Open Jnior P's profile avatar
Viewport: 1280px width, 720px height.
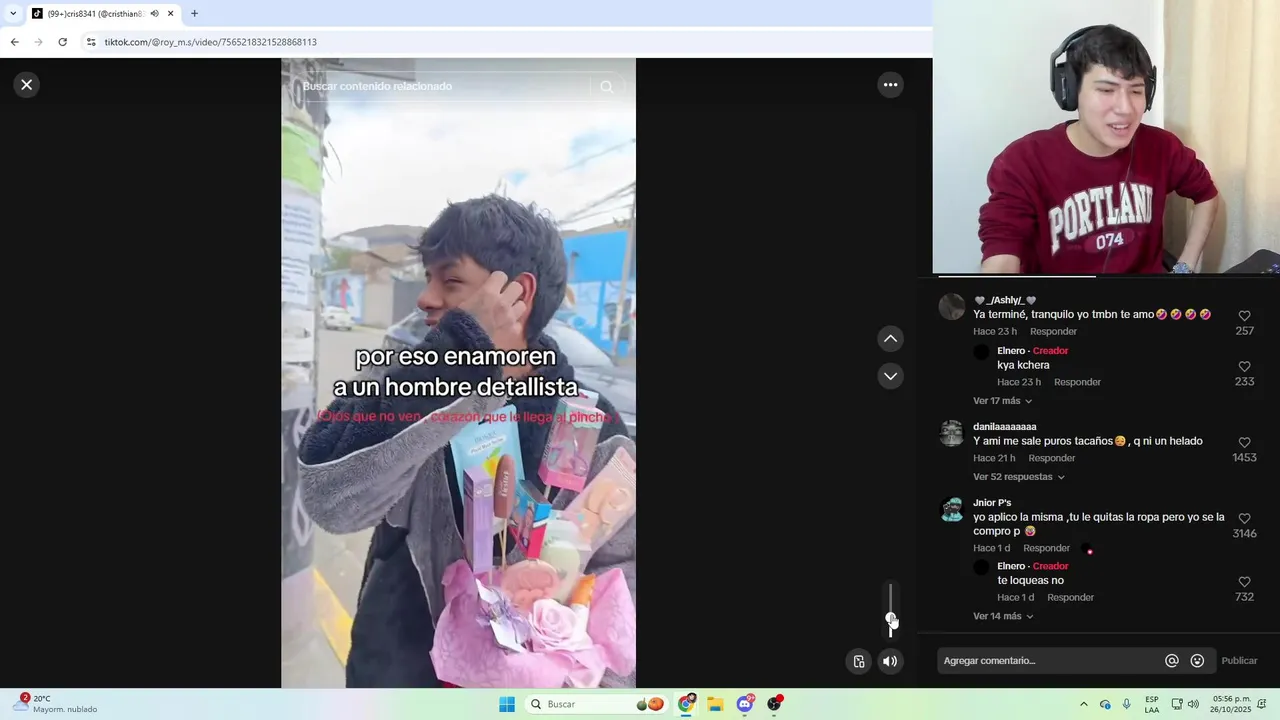click(x=951, y=509)
